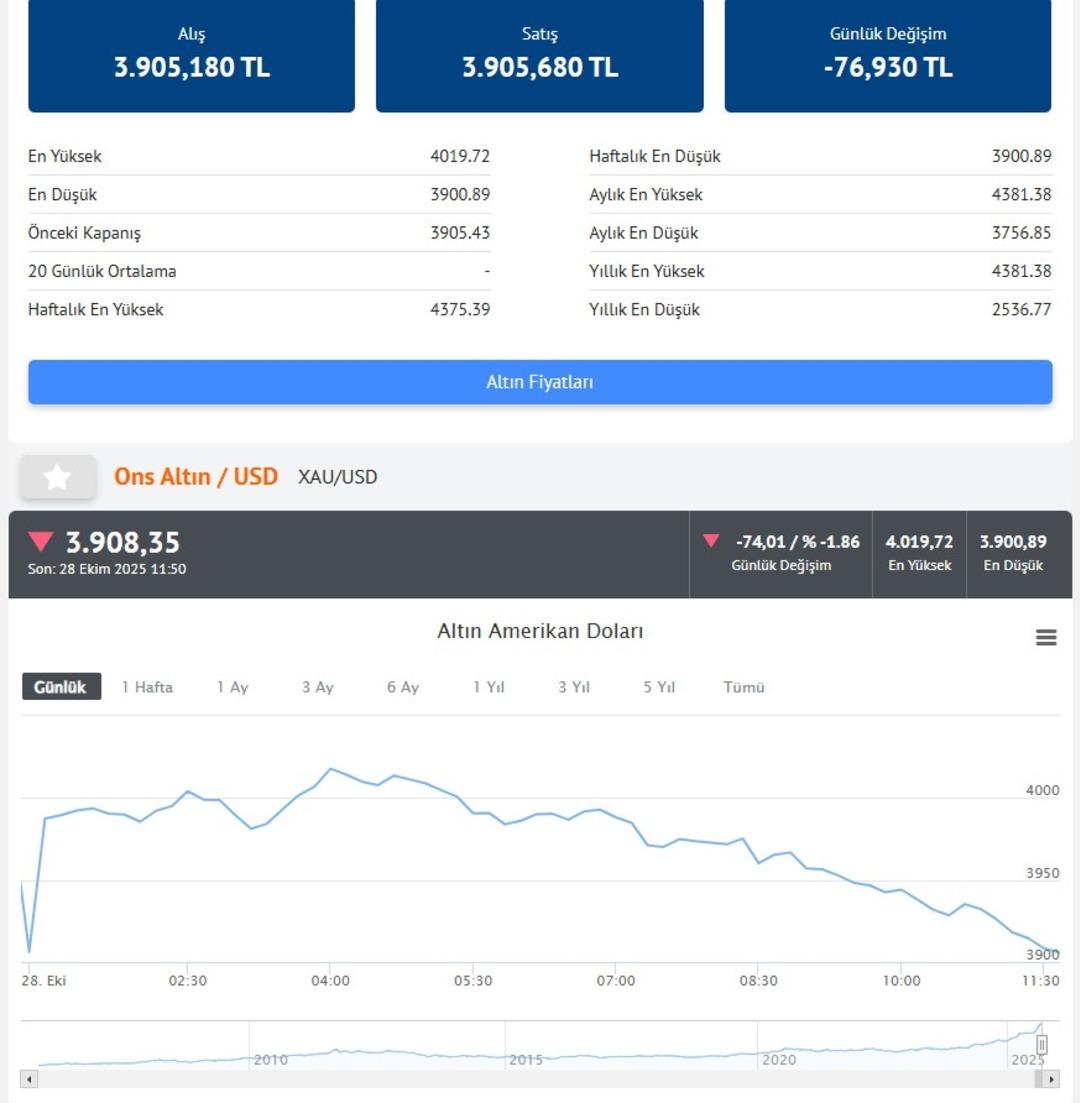The height and width of the screenshot is (1103, 1080).
Task: Open the Ons Altın / USD title link
Action: click(x=196, y=477)
